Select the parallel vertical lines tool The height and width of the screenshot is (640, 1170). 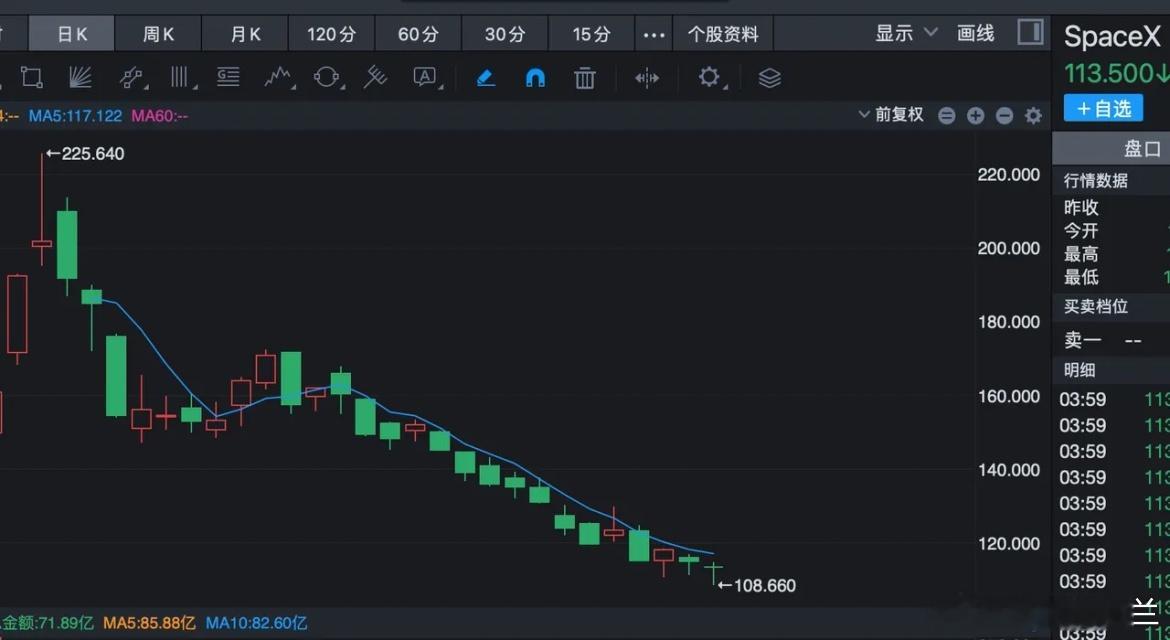(180, 78)
